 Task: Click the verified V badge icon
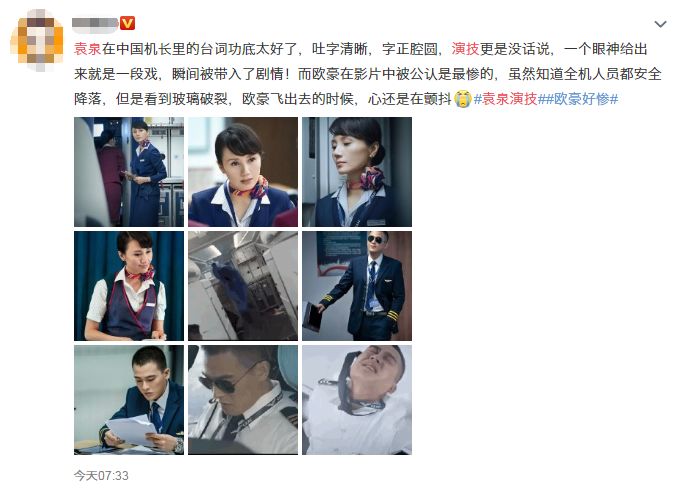coord(127,23)
